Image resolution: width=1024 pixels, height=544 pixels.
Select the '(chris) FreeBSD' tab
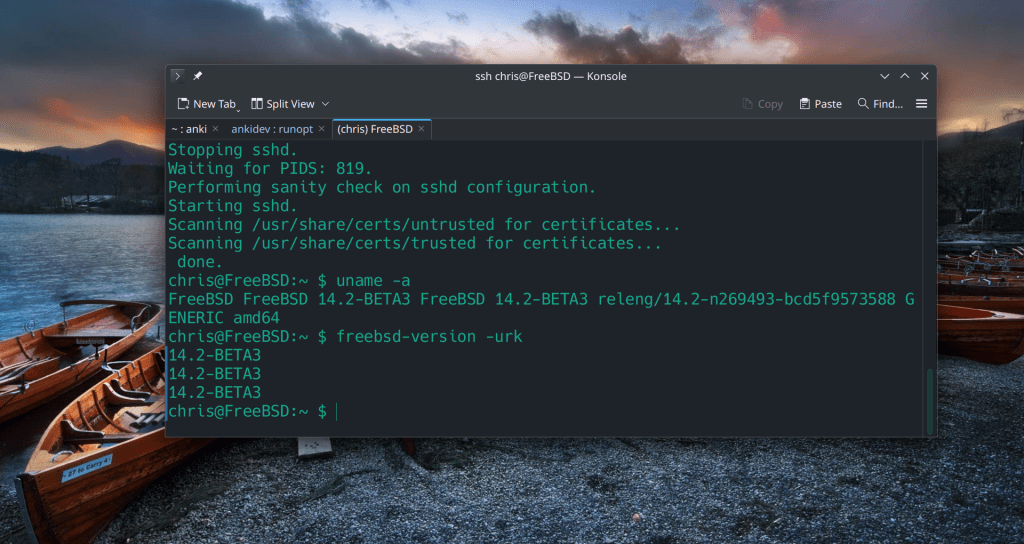click(374, 129)
